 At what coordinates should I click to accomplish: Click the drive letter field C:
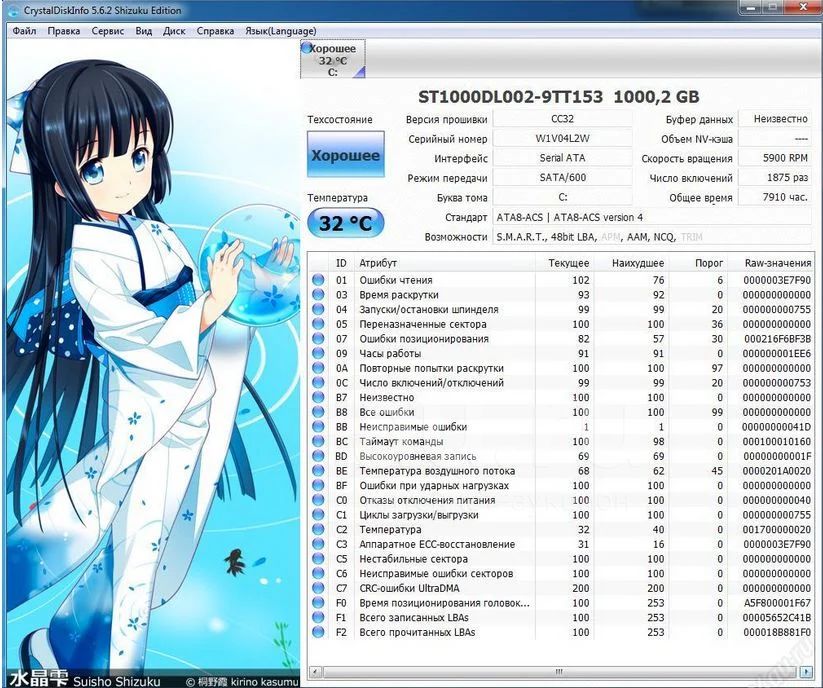562,197
